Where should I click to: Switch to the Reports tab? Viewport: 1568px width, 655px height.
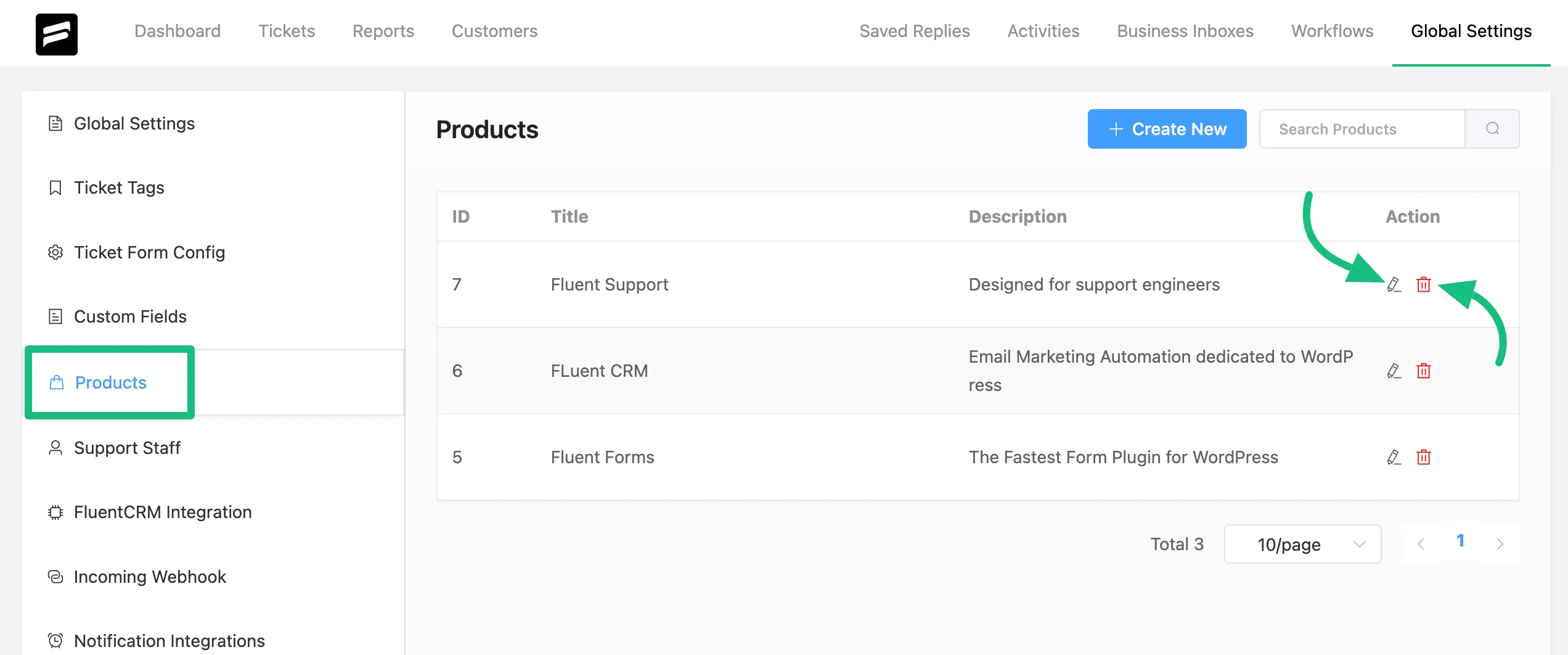coord(383,31)
